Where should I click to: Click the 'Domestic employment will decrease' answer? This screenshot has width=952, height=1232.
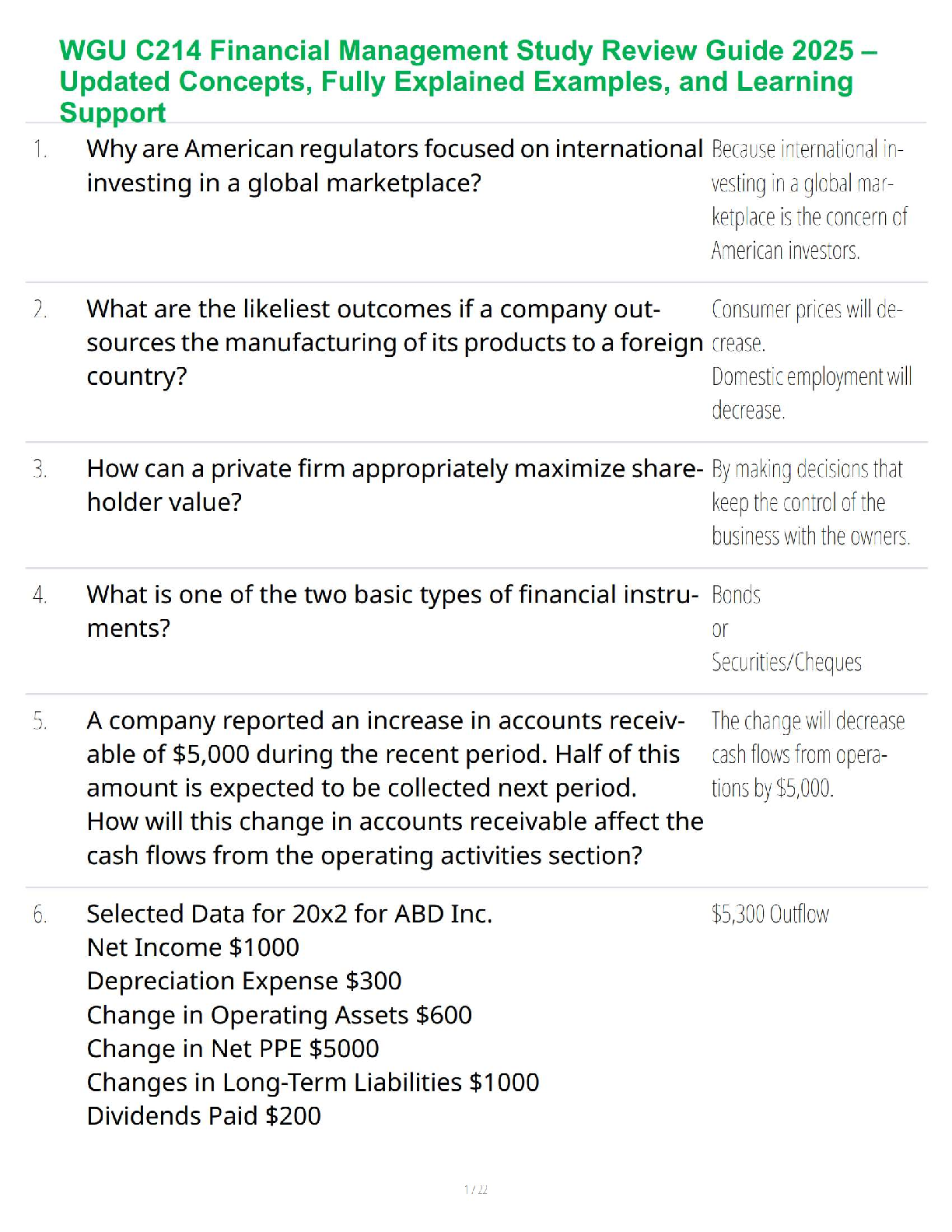811,393
